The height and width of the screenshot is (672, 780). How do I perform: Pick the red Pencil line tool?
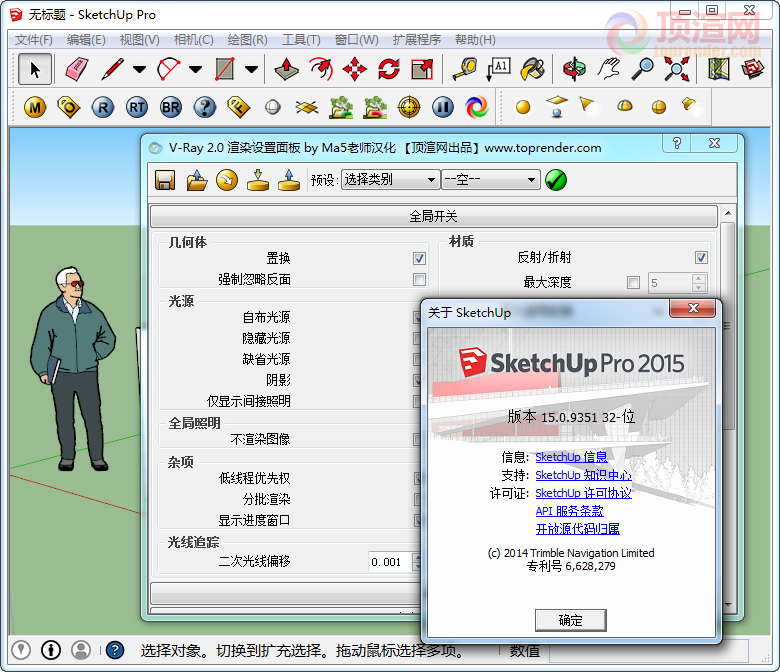tap(112, 69)
